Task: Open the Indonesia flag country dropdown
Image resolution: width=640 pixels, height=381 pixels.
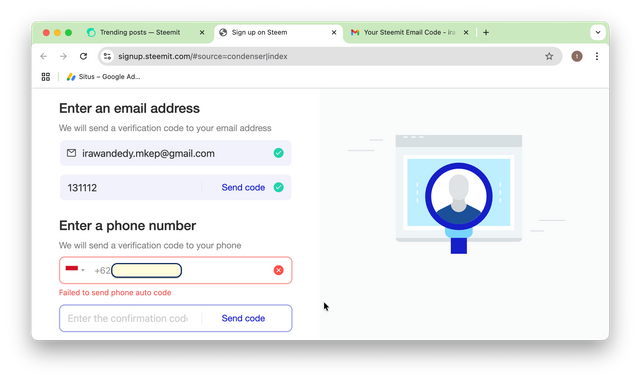Action: point(75,270)
